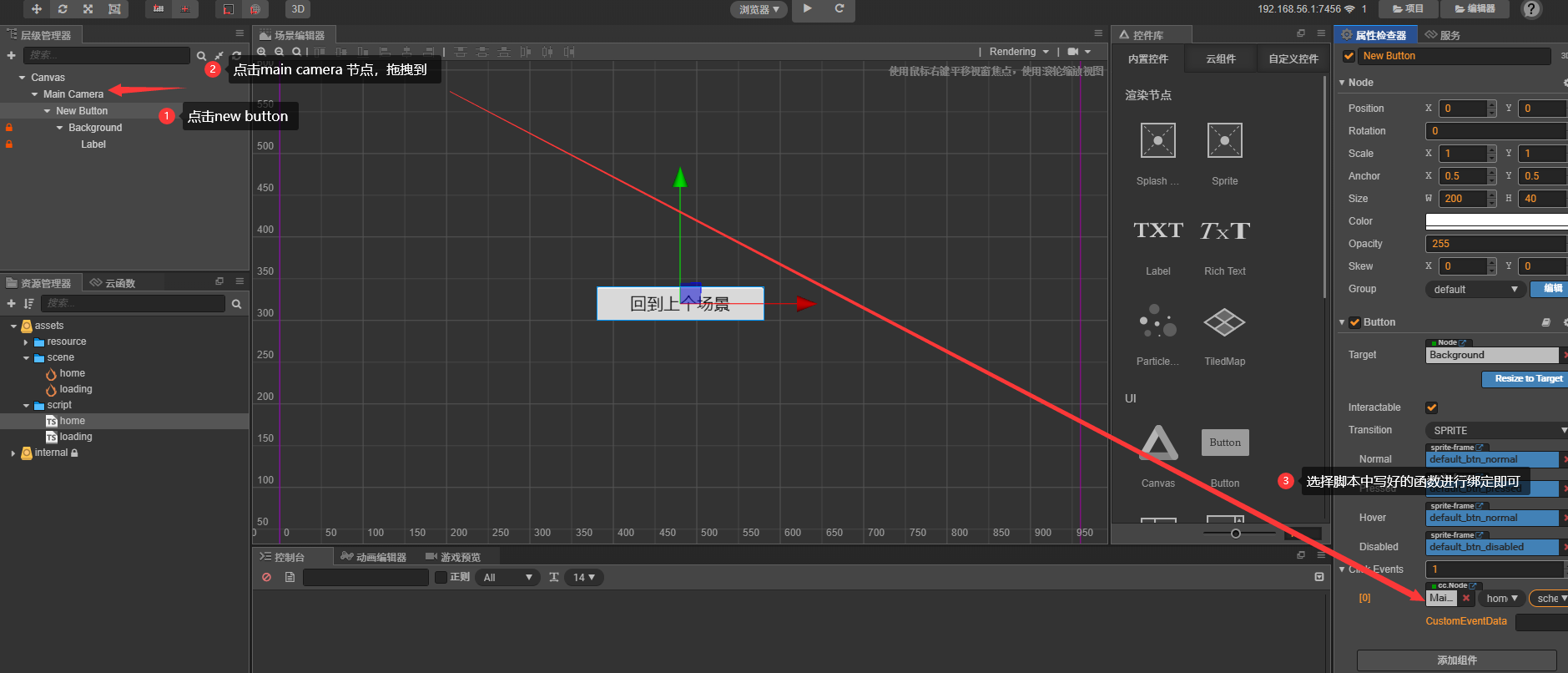1568x673 pixels.
Task: Collapse the Canvas node
Action: click(22, 78)
